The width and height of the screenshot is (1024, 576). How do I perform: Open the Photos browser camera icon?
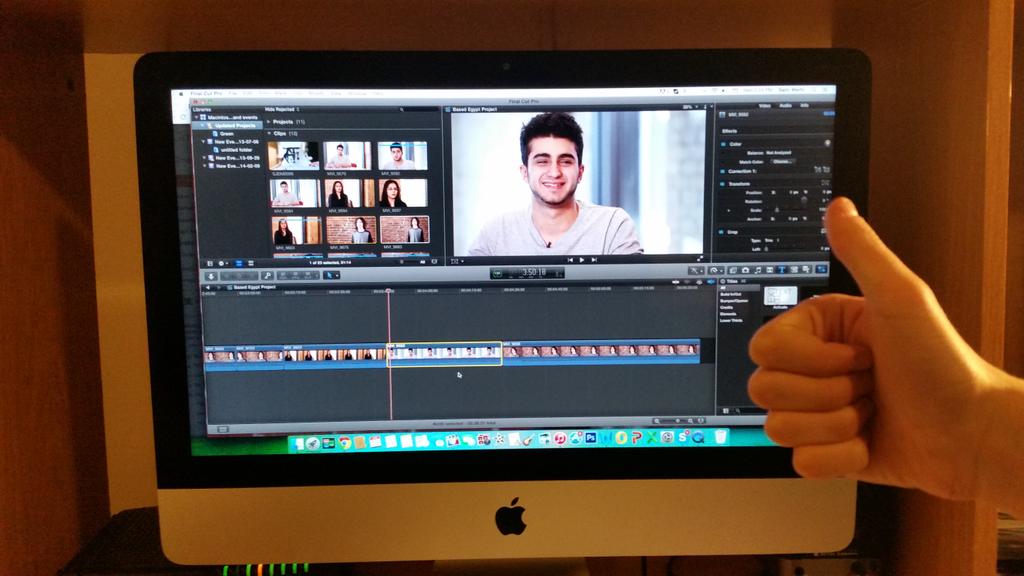point(745,270)
